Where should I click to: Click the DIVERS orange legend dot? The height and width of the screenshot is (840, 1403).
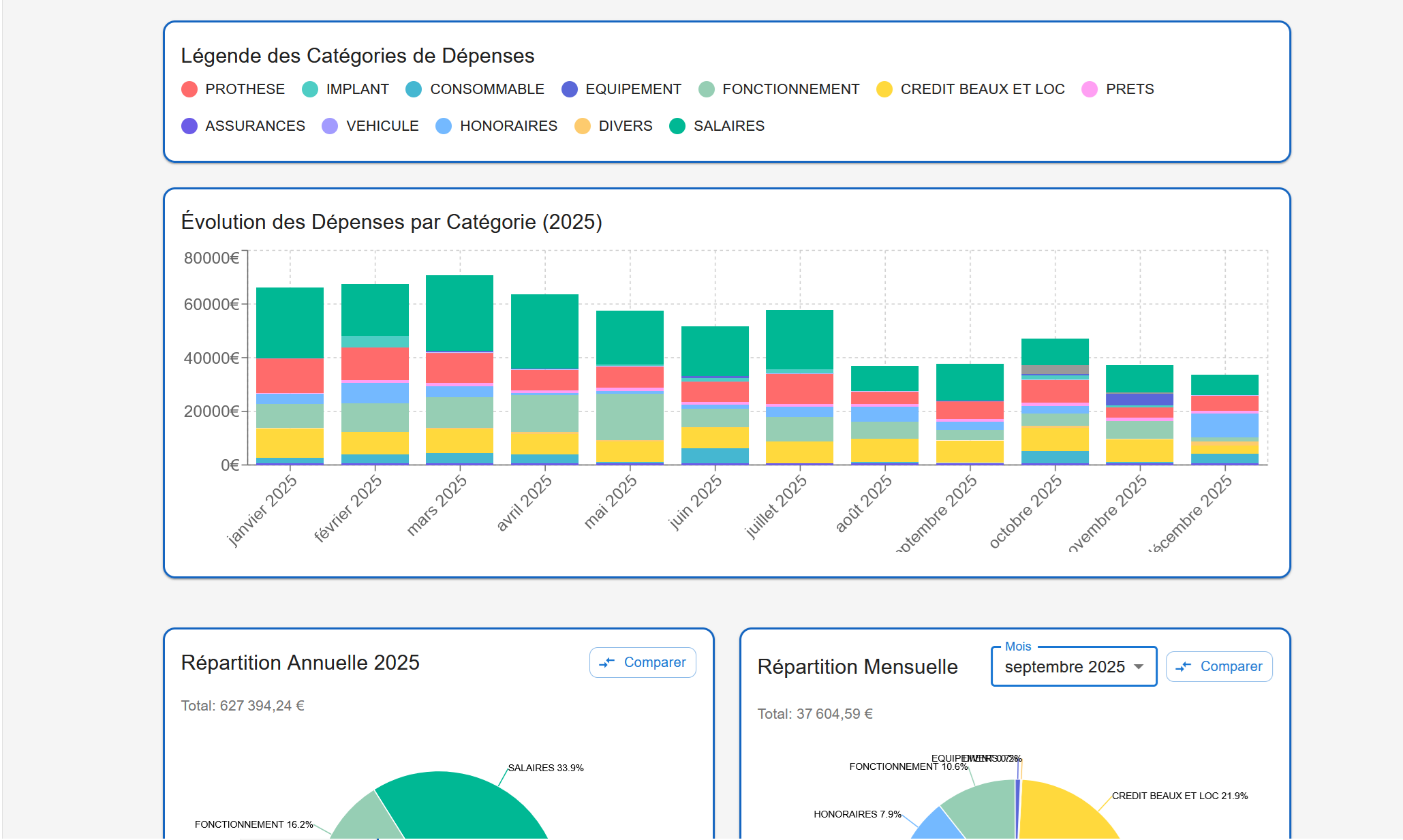pyautogui.click(x=583, y=126)
